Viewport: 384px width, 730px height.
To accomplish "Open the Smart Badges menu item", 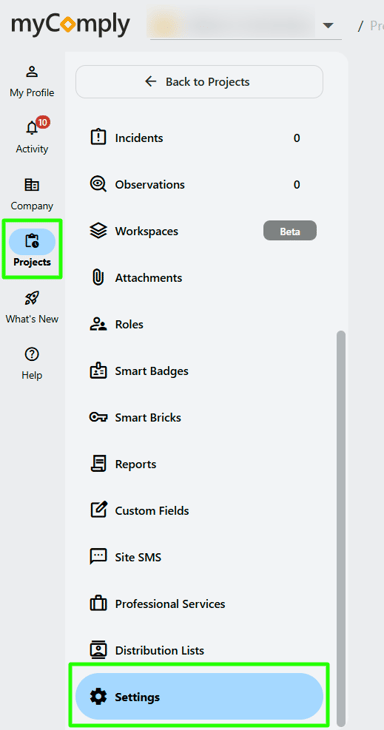I will [199, 371].
